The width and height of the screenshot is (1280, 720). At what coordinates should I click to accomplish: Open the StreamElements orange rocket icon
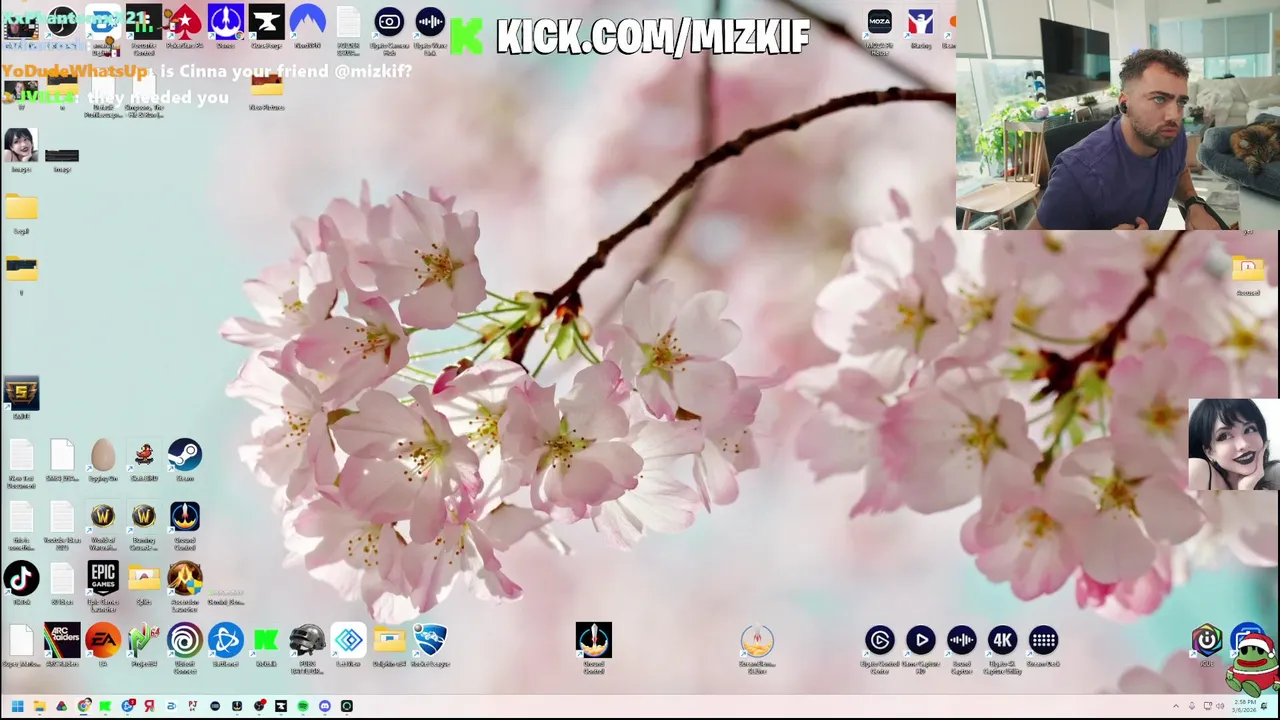coord(757,640)
